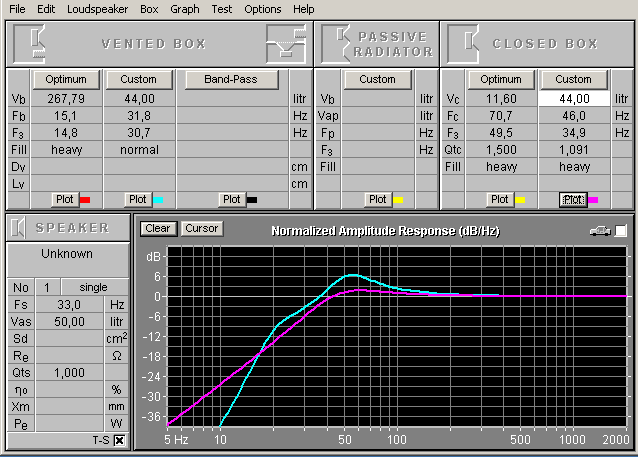
Task: Click the vented box Optimum button
Action: pyautogui.click(x=66, y=79)
